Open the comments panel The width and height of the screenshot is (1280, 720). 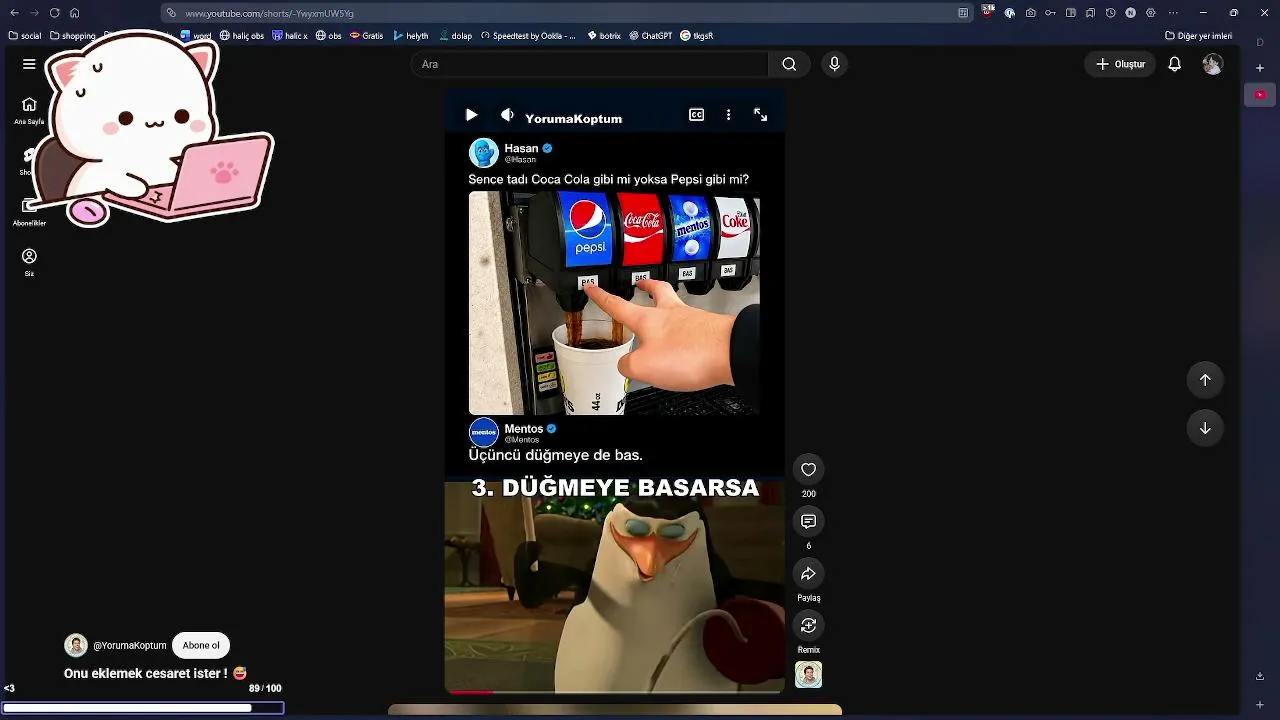tap(809, 521)
